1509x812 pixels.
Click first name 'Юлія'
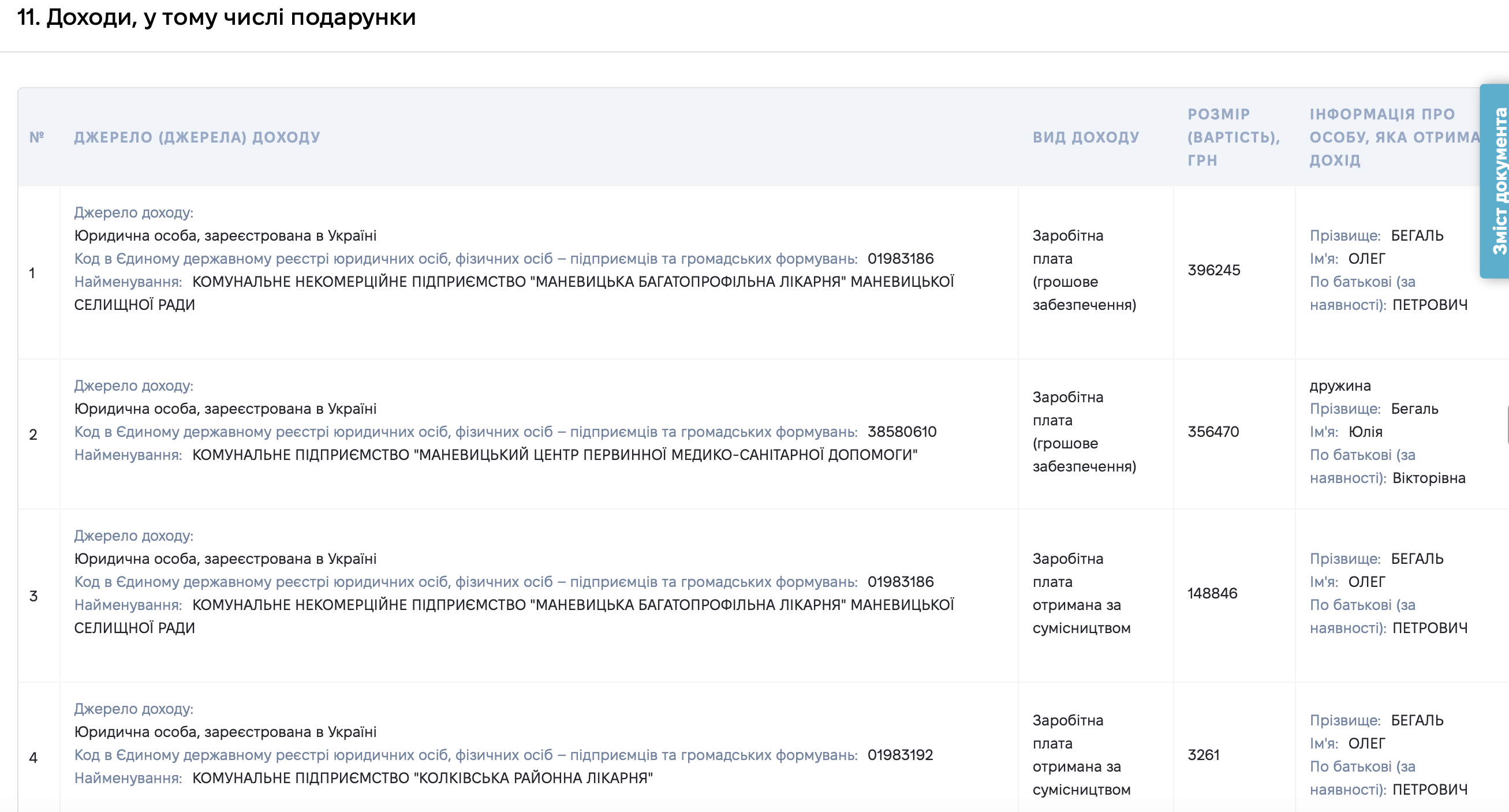click(x=1365, y=432)
